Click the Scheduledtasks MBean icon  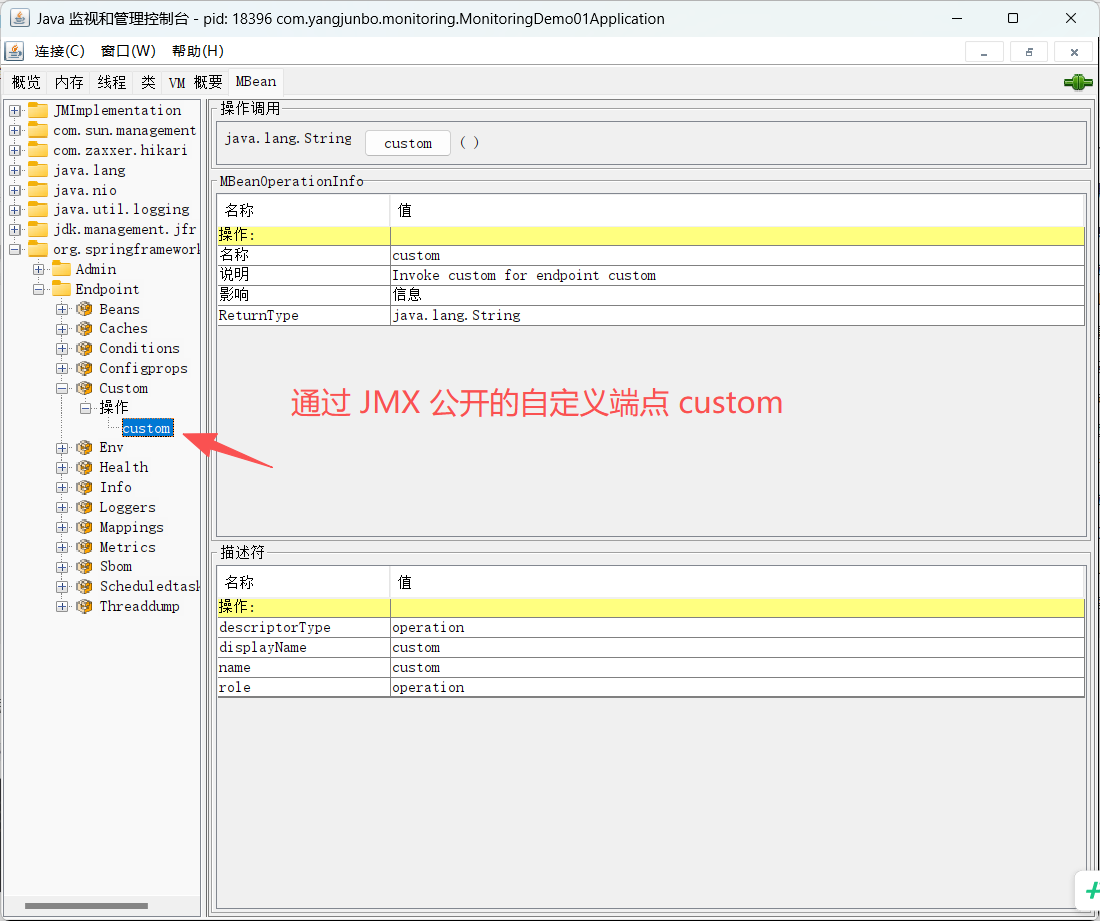pyautogui.click(x=84, y=586)
